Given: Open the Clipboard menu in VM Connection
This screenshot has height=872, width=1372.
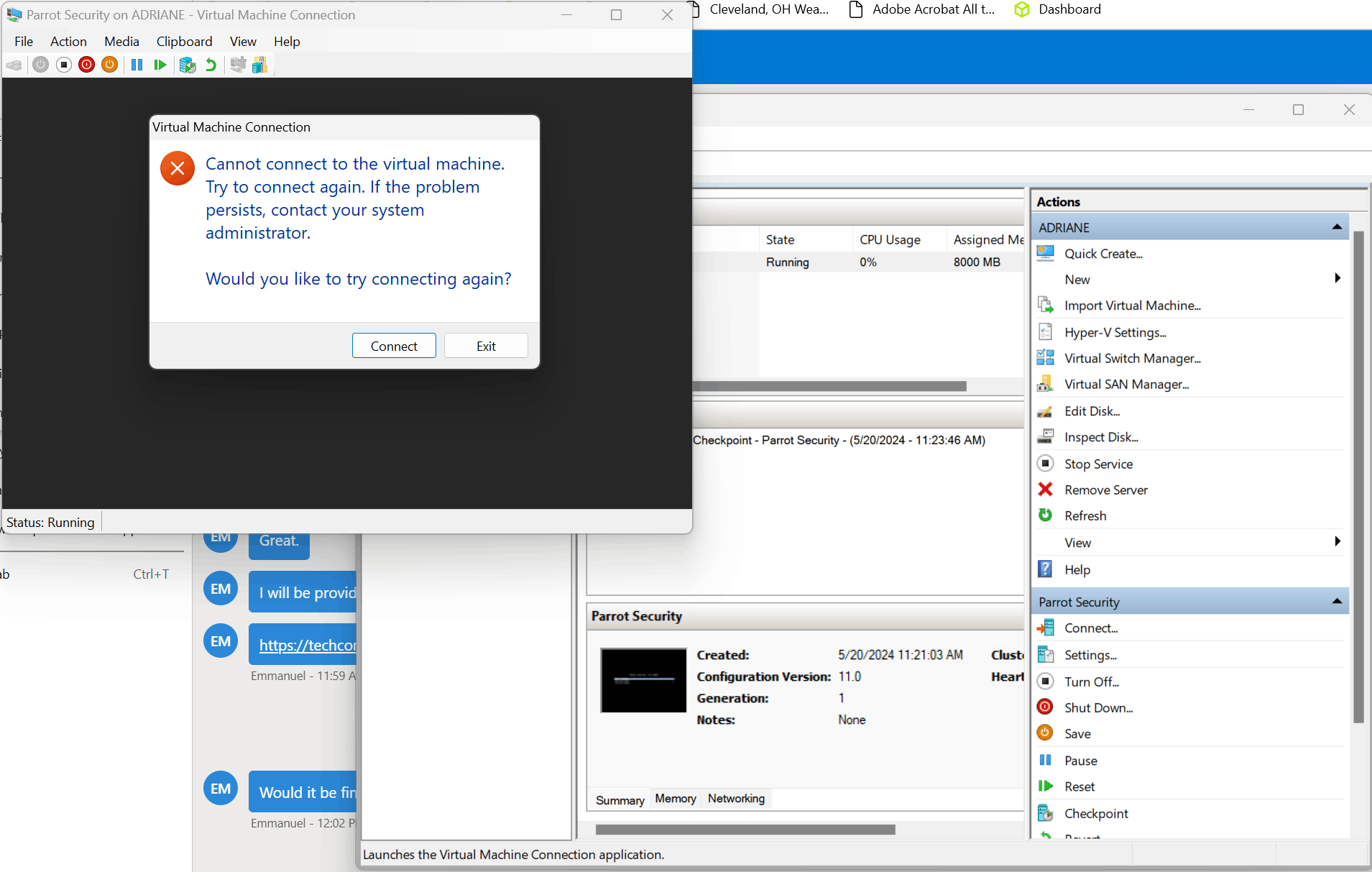Looking at the screenshot, I should tap(184, 42).
